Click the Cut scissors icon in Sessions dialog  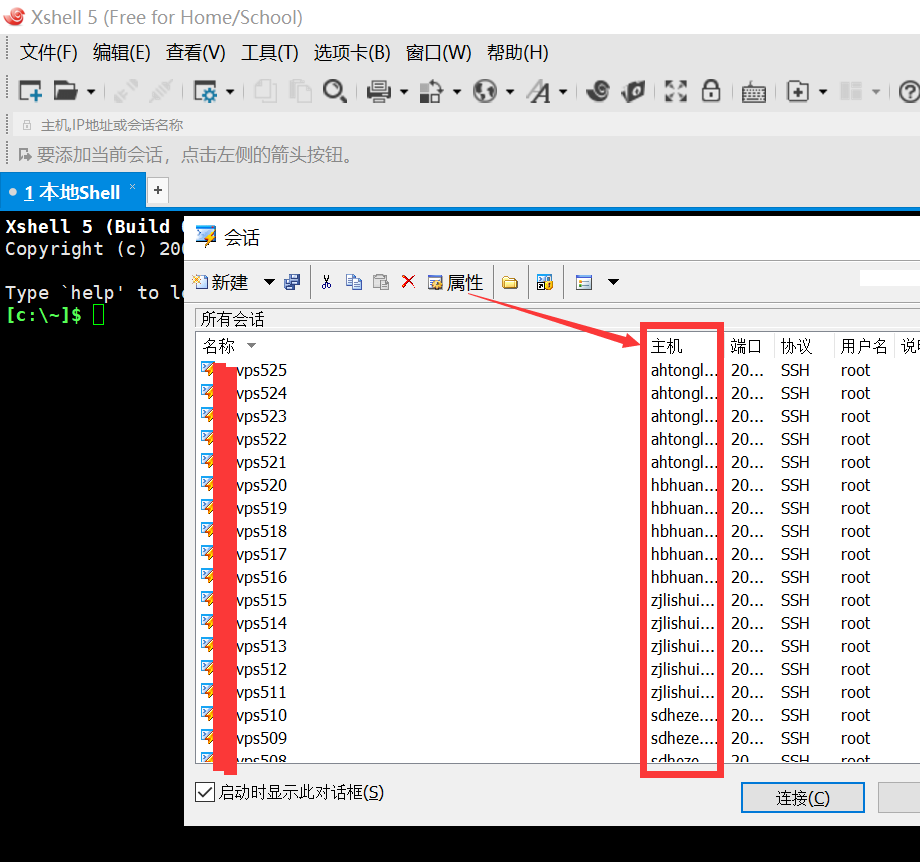click(326, 282)
